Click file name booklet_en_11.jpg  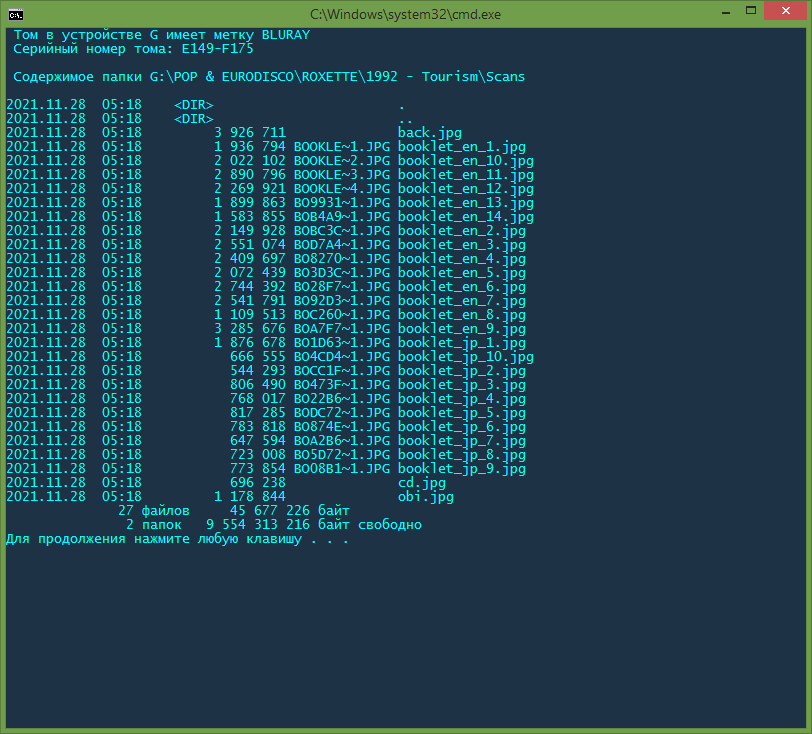[x=466, y=175]
